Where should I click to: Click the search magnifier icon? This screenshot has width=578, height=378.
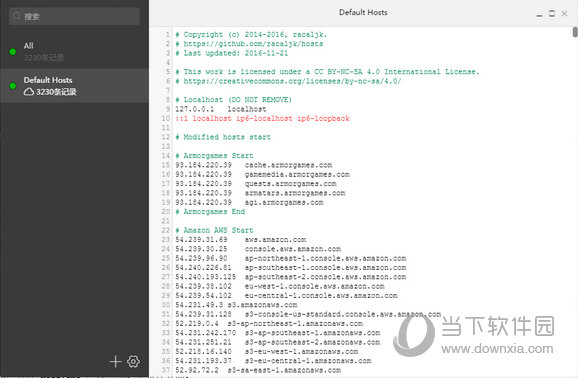click(17, 16)
